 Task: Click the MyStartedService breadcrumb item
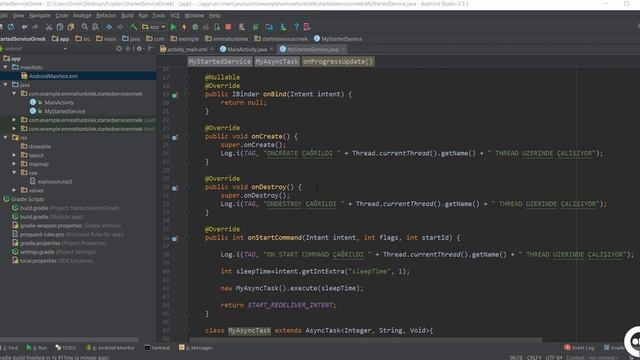(x=338, y=39)
